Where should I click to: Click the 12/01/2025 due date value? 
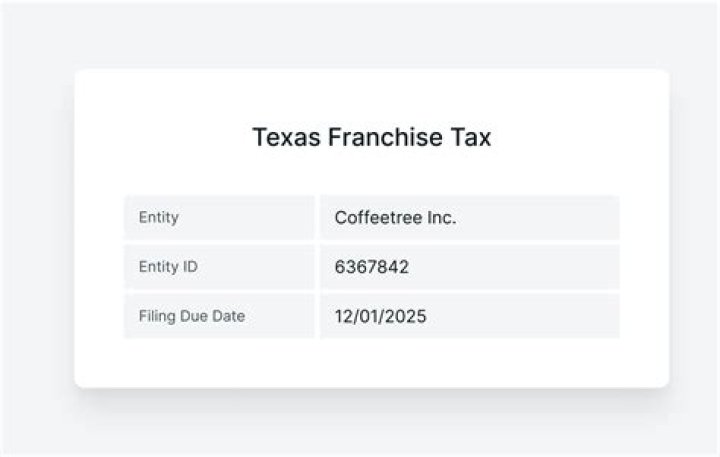380,316
